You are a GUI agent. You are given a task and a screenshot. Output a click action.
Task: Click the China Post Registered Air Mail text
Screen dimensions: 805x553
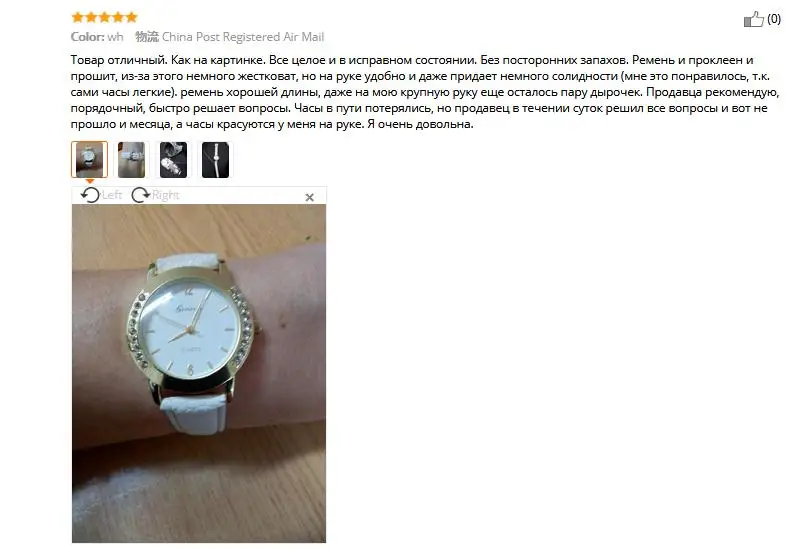243,37
